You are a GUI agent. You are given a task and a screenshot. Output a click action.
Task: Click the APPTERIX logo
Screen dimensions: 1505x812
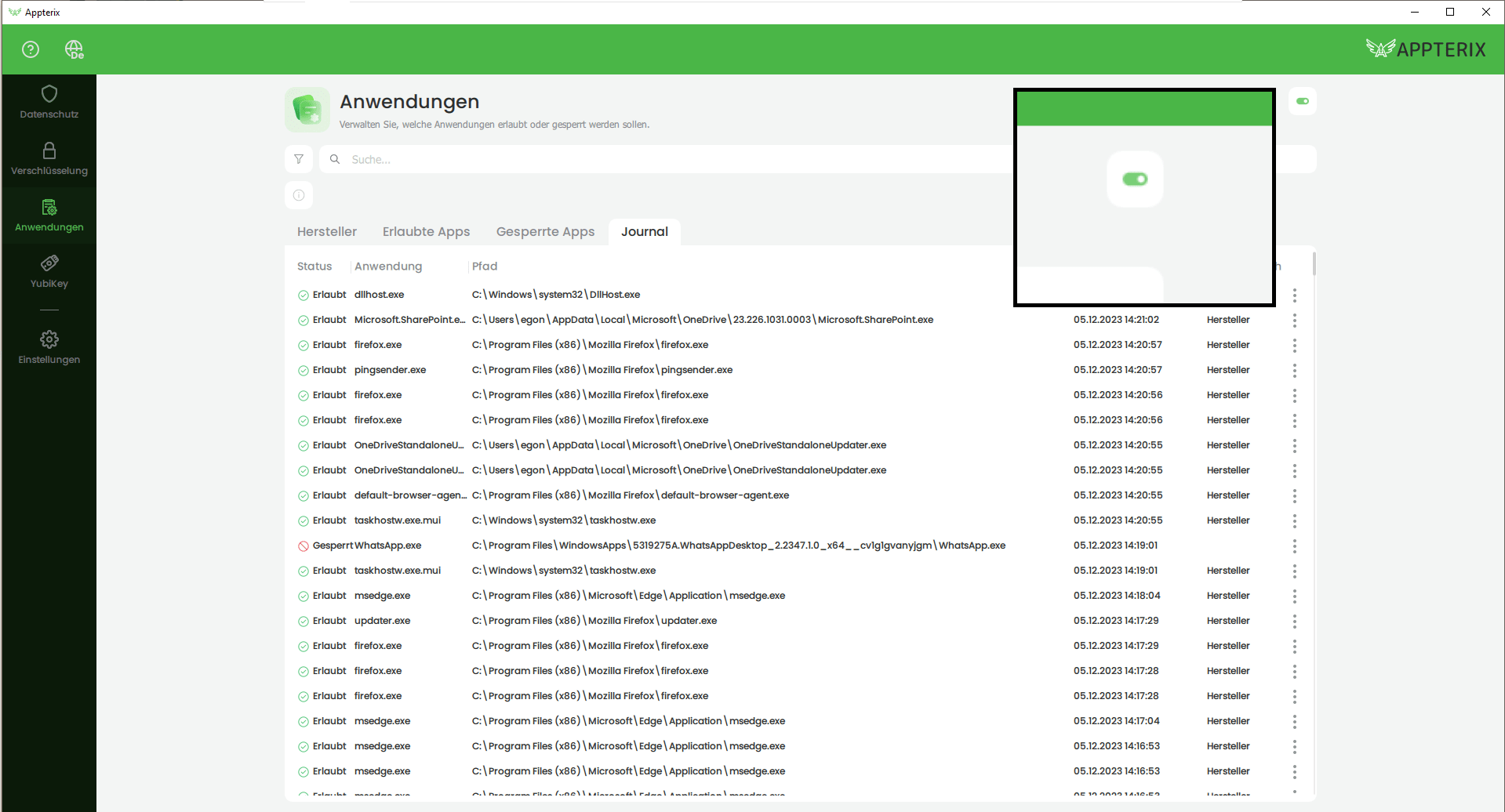click(x=1426, y=49)
